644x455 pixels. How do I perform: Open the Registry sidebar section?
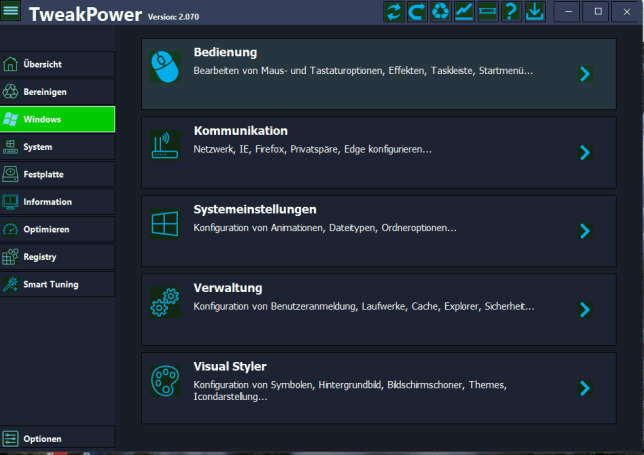pos(57,257)
